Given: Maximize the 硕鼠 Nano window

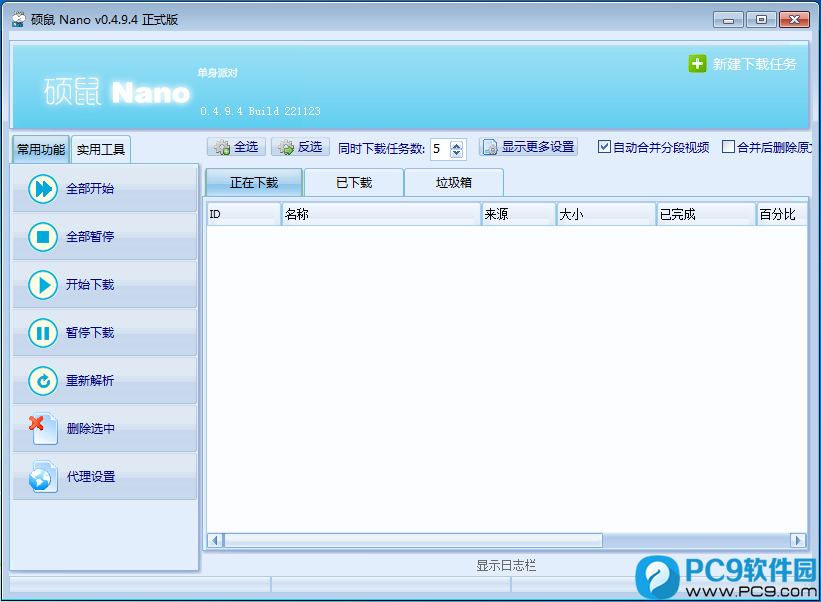Looking at the screenshot, I should 761,20.
